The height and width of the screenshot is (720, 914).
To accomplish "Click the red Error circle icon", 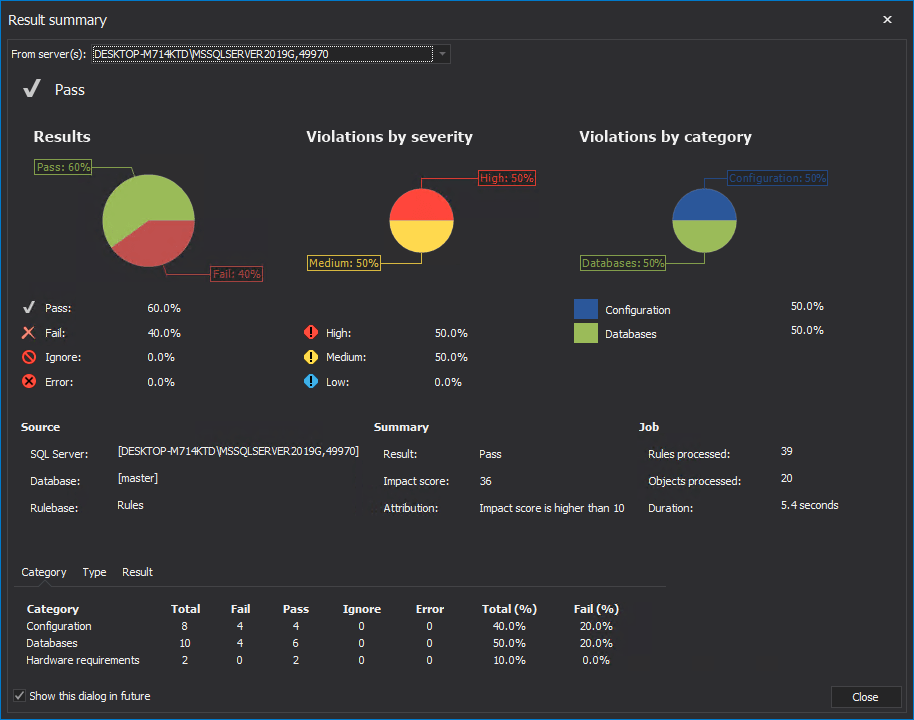I will [30, 381].
